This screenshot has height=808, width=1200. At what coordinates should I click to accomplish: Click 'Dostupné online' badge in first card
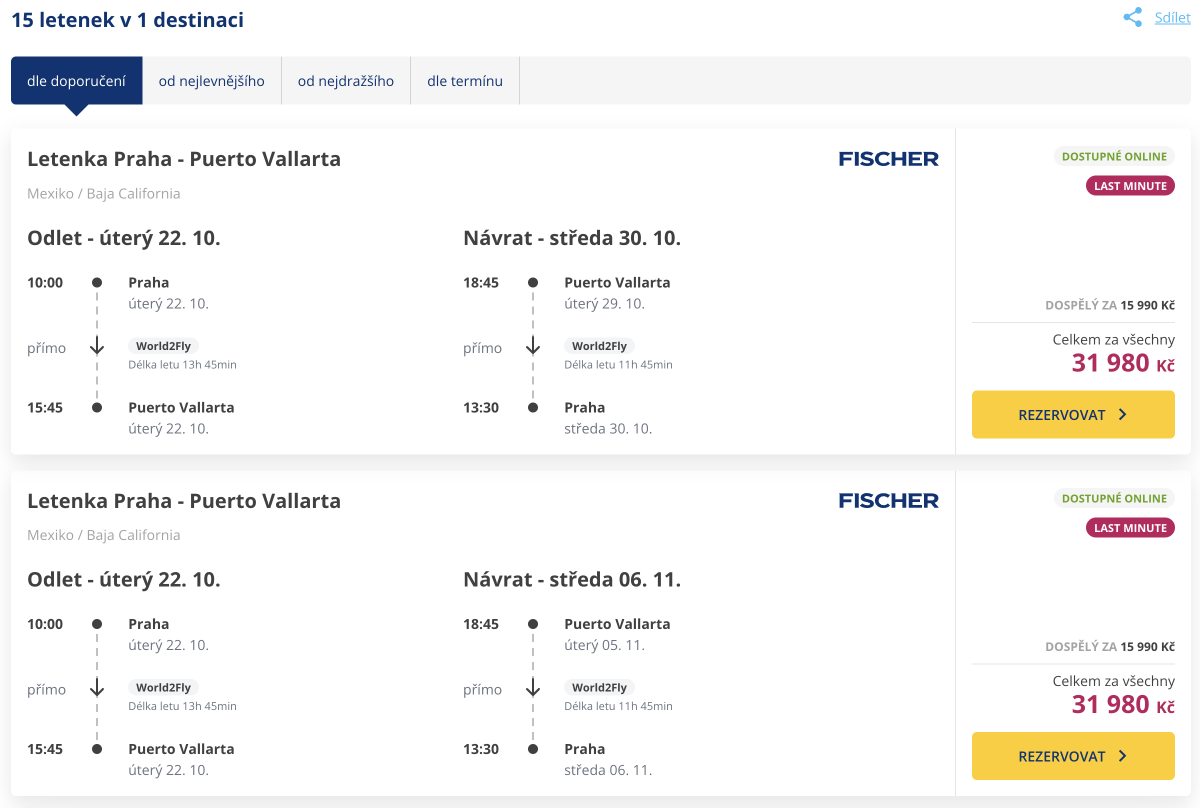coord(1114,156)
